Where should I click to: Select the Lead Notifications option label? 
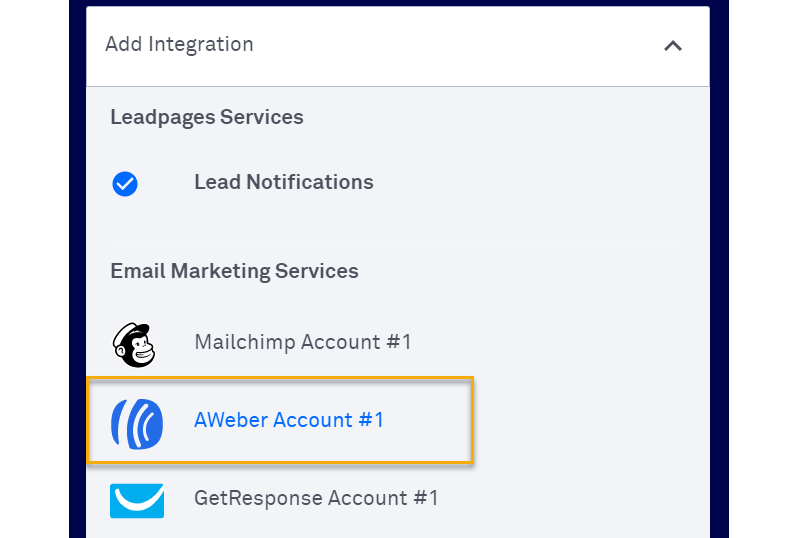(x=283, y=183)
